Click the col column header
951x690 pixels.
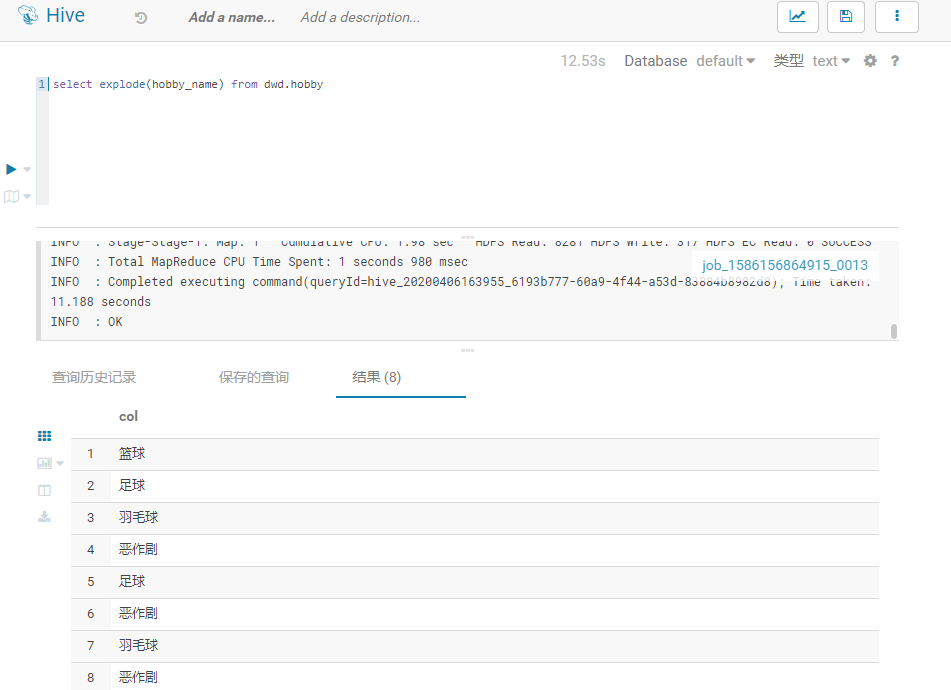(129, 417)
